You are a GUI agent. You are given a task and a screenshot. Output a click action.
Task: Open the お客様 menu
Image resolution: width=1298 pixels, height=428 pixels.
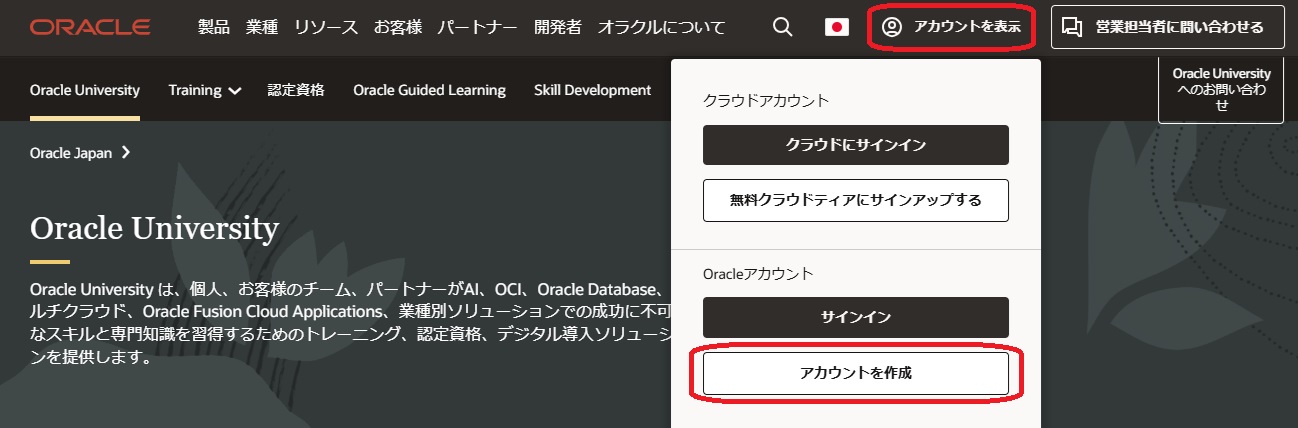coord(398,27)
